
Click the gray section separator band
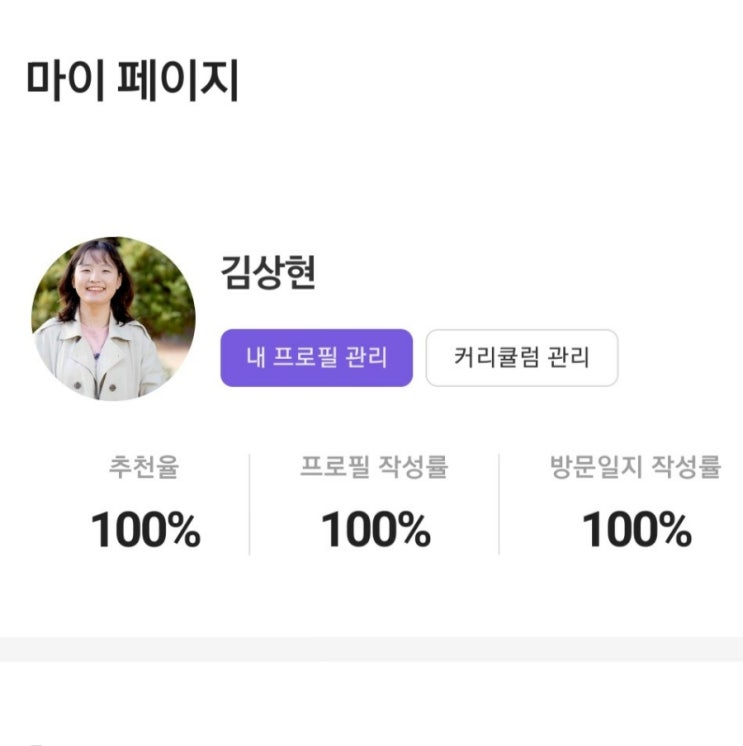click(371, 649)
